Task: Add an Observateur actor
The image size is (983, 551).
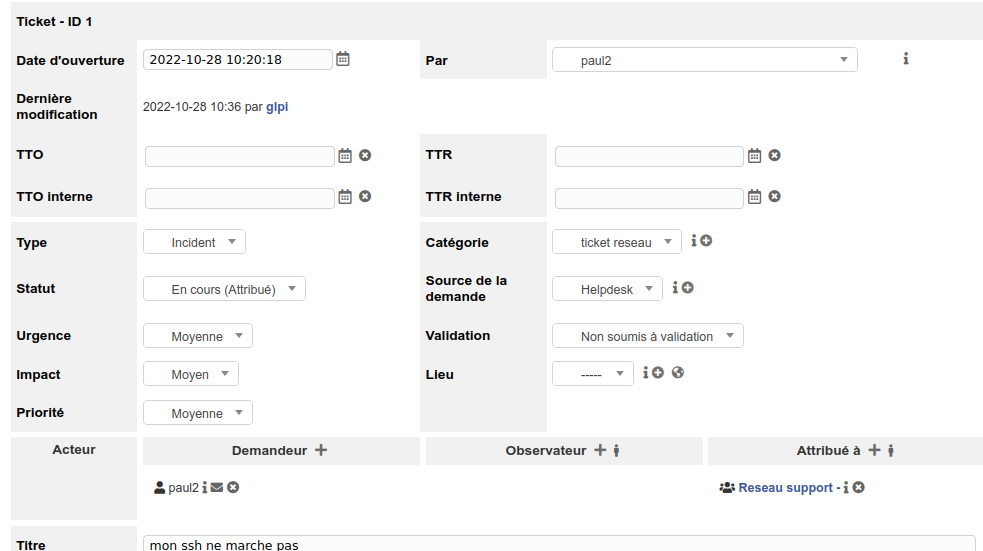Action: click(600, 450)
